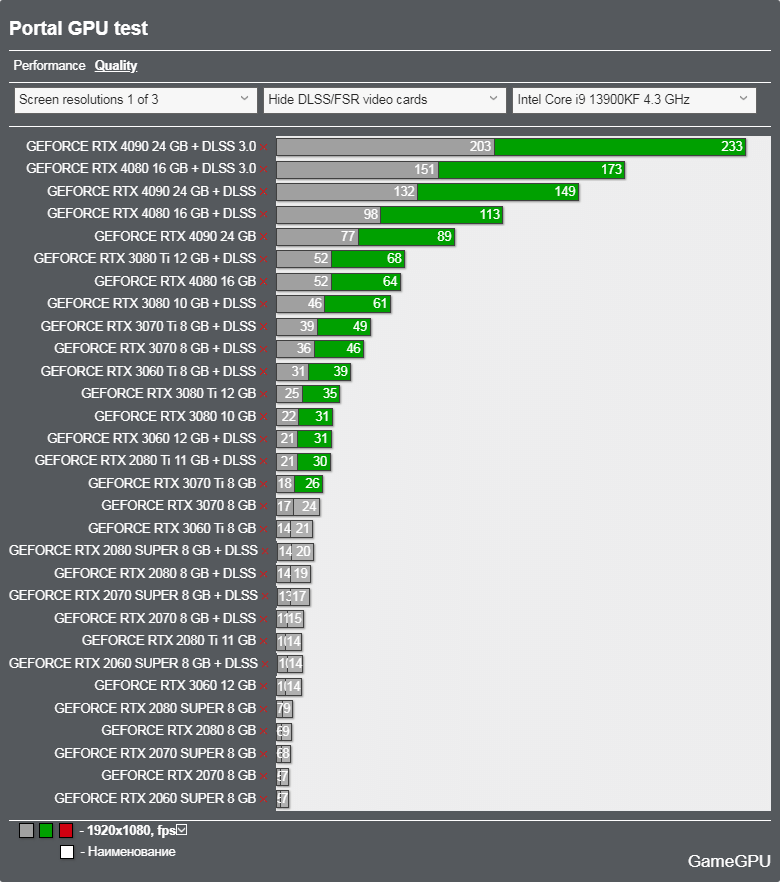The image size is (780, 882).
Task: Click red X next to RTX 4090 24 GB + DLSS
Action: pyautogui.click(x=264, y=192)
